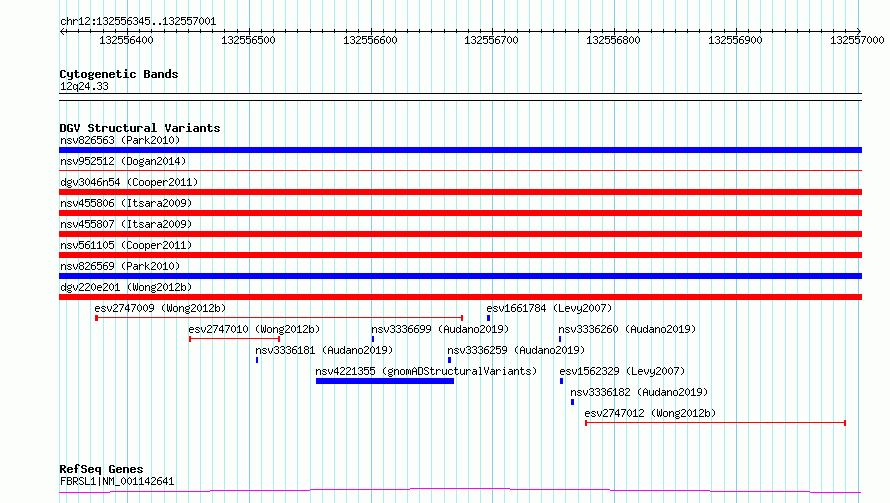Viewport: 890px width, 503px height.
Task: Open variant nsv455807 (Itsara2009) label
Action: (126, 224)
